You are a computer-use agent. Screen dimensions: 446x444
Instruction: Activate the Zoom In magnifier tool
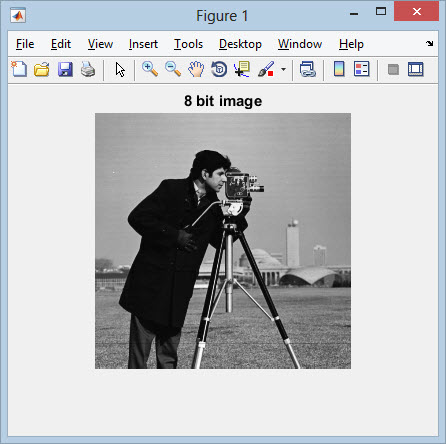pyautogui.click(x=150, y=69)
